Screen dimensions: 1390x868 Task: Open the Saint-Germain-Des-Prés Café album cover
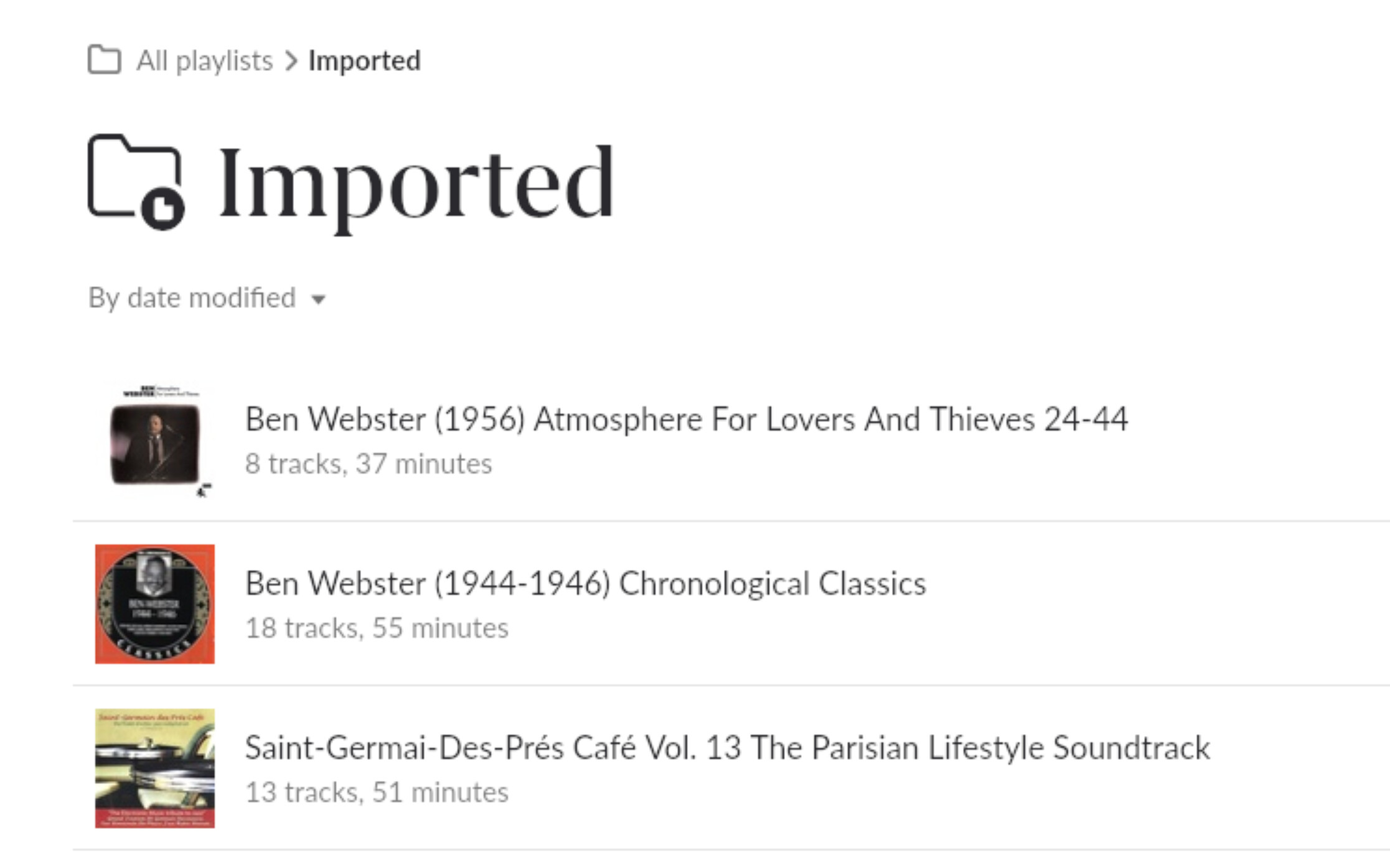point(155,768)
